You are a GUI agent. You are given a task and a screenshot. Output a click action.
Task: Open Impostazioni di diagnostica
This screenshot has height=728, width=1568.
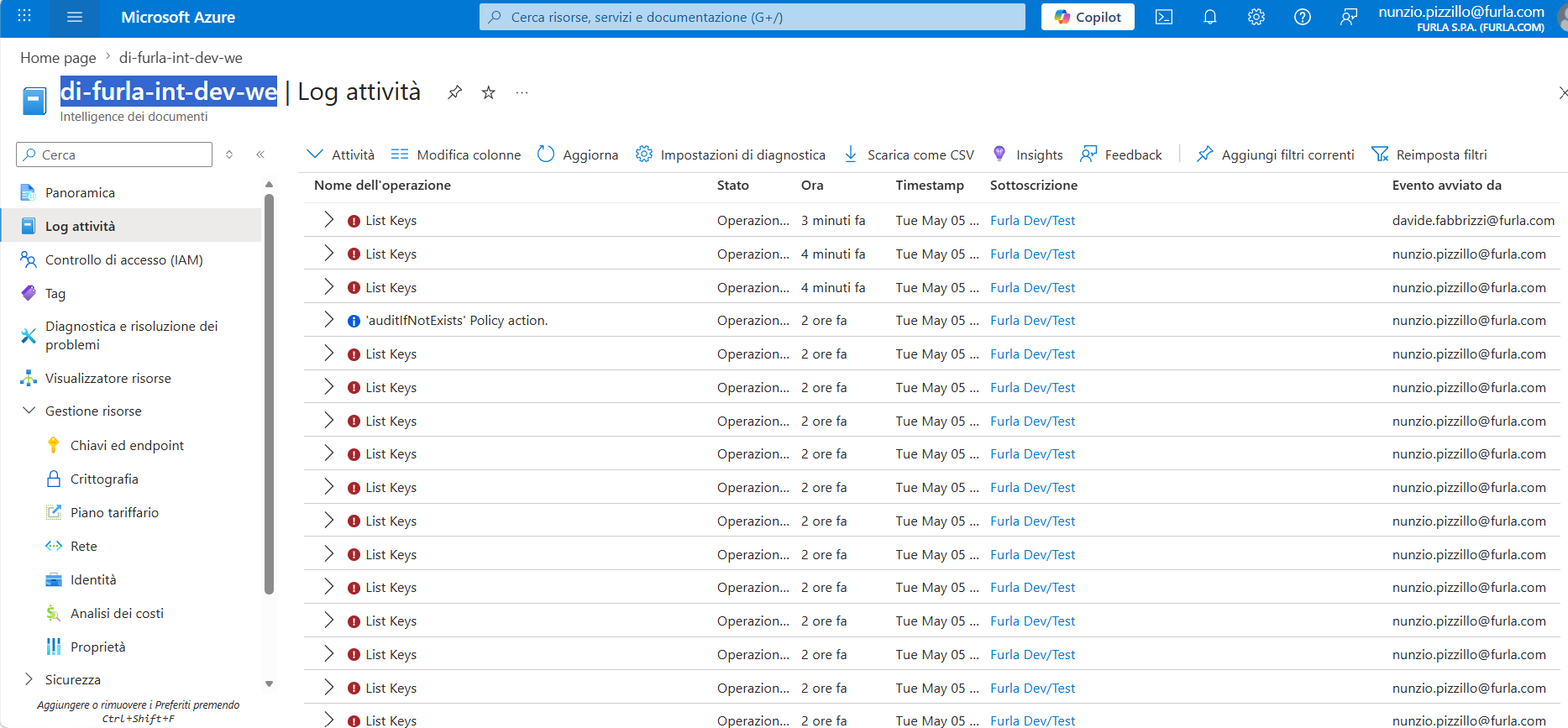coord(730,155)
